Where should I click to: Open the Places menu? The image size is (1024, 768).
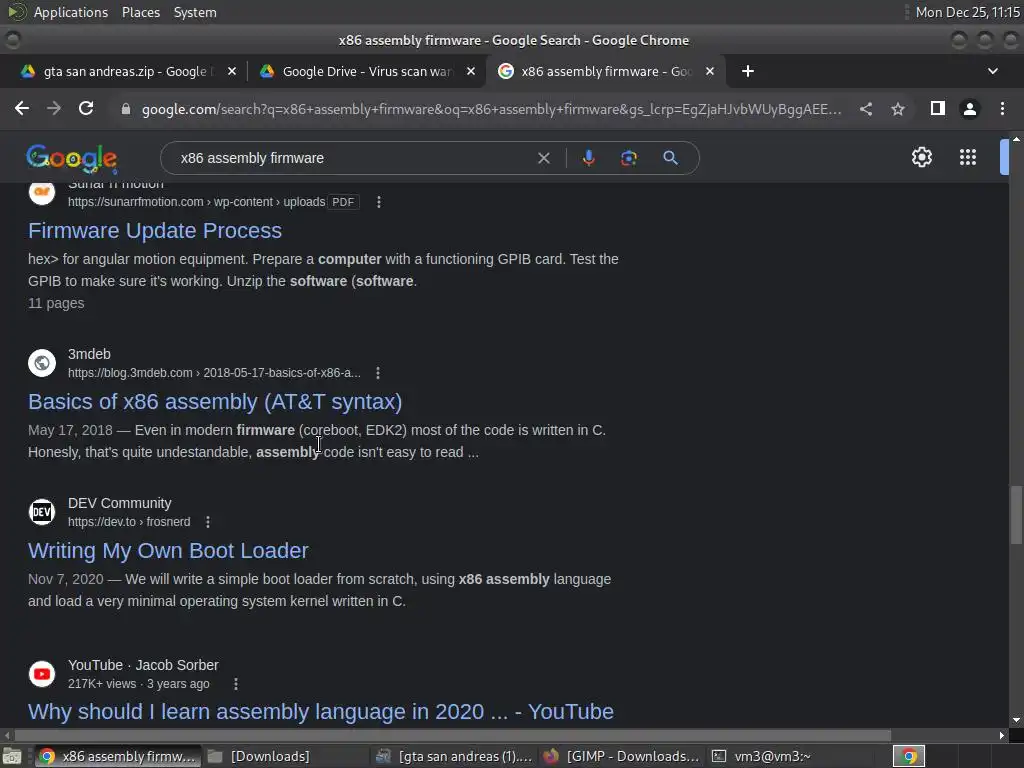coord(141,12)
